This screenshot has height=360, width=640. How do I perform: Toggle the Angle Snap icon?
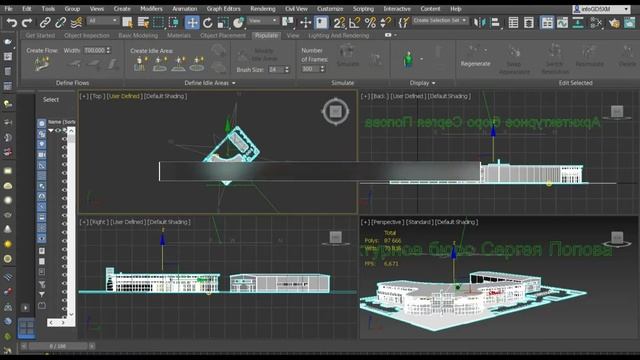tap(354, 22)
